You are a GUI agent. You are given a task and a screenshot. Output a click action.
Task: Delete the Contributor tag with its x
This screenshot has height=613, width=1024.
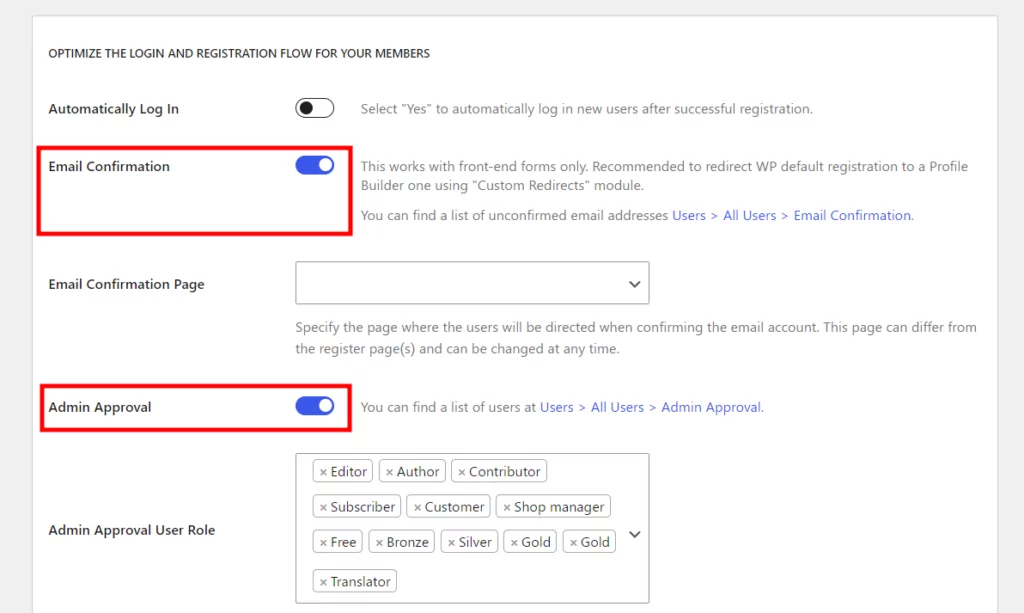(462, 472)
